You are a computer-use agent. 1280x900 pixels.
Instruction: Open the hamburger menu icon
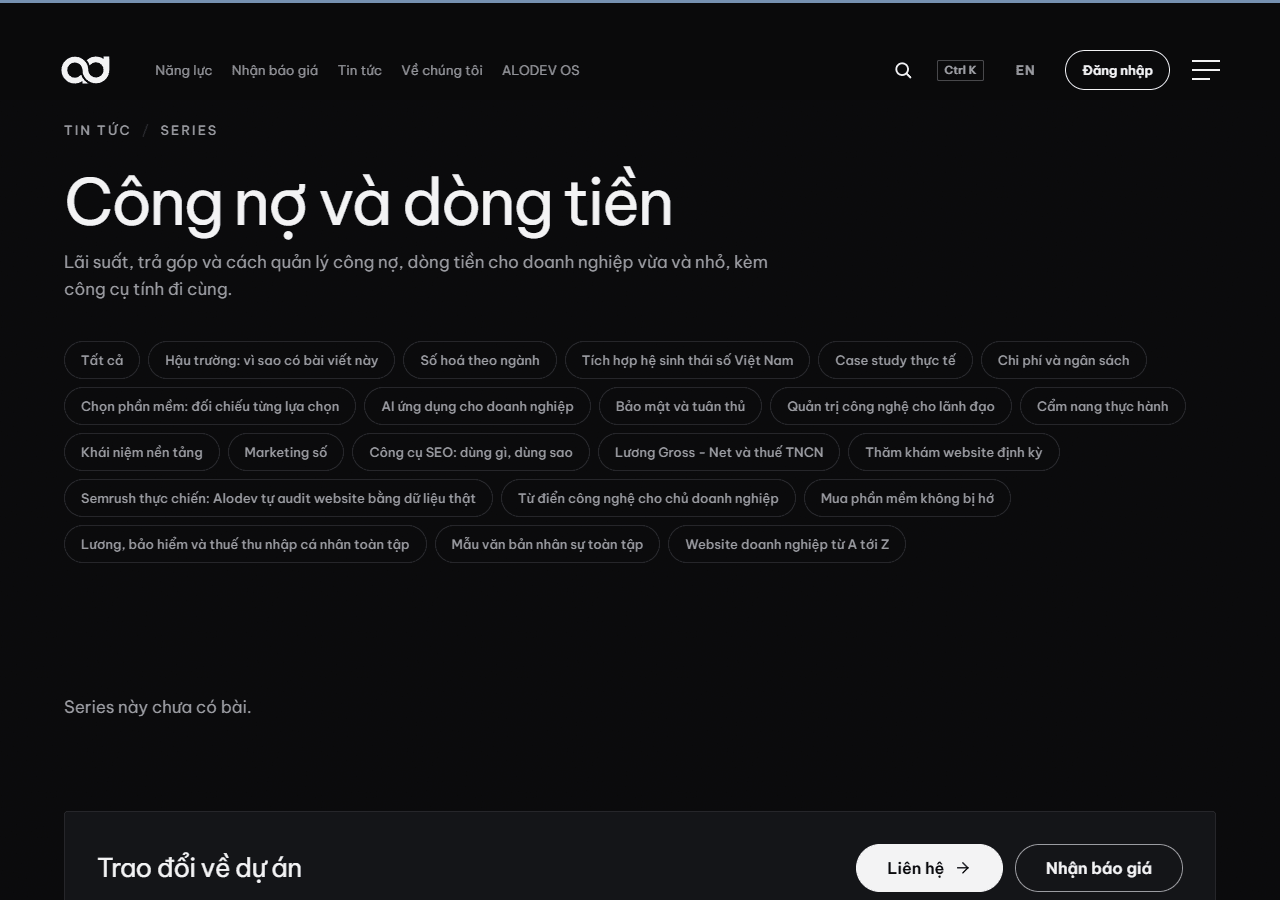(1206, 70)
